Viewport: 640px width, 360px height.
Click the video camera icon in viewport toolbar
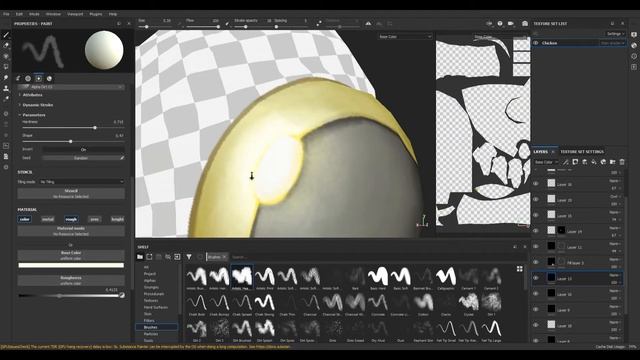(x=511, y=24)
